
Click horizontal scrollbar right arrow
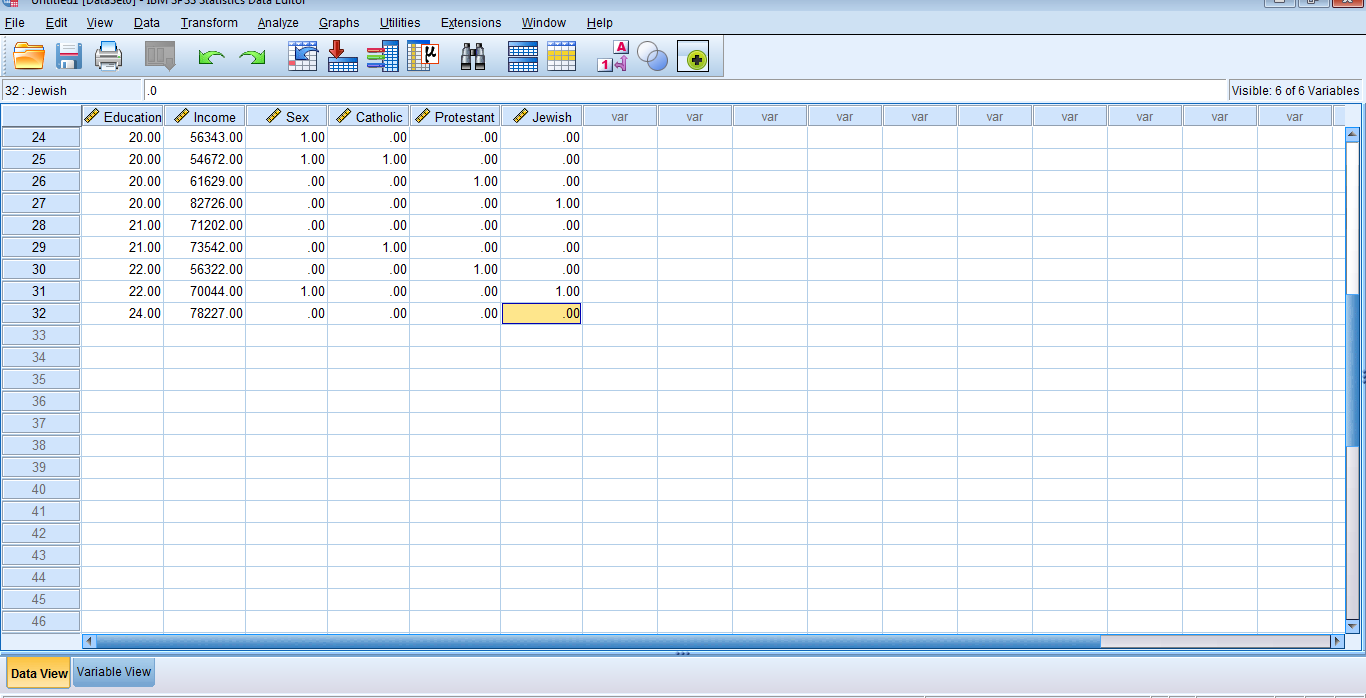coord(1337,641)
